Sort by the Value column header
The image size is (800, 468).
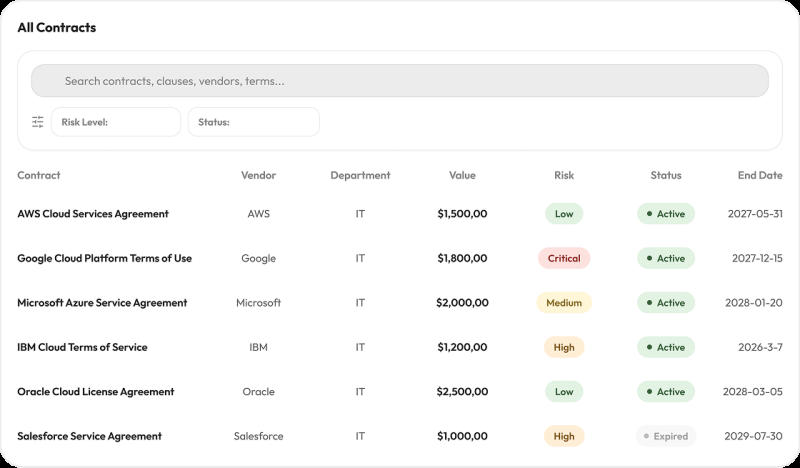462,175
